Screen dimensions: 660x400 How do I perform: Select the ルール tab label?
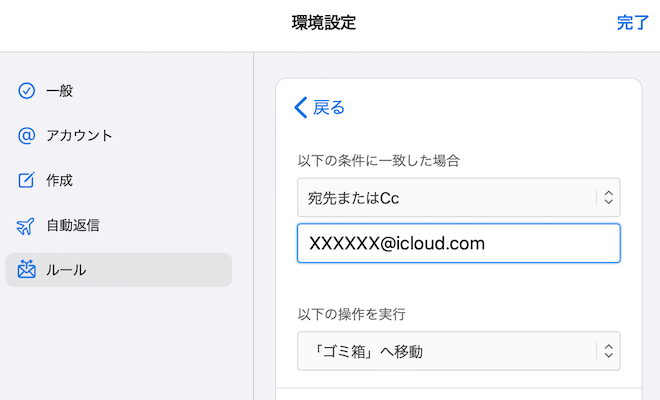(66, 270)
